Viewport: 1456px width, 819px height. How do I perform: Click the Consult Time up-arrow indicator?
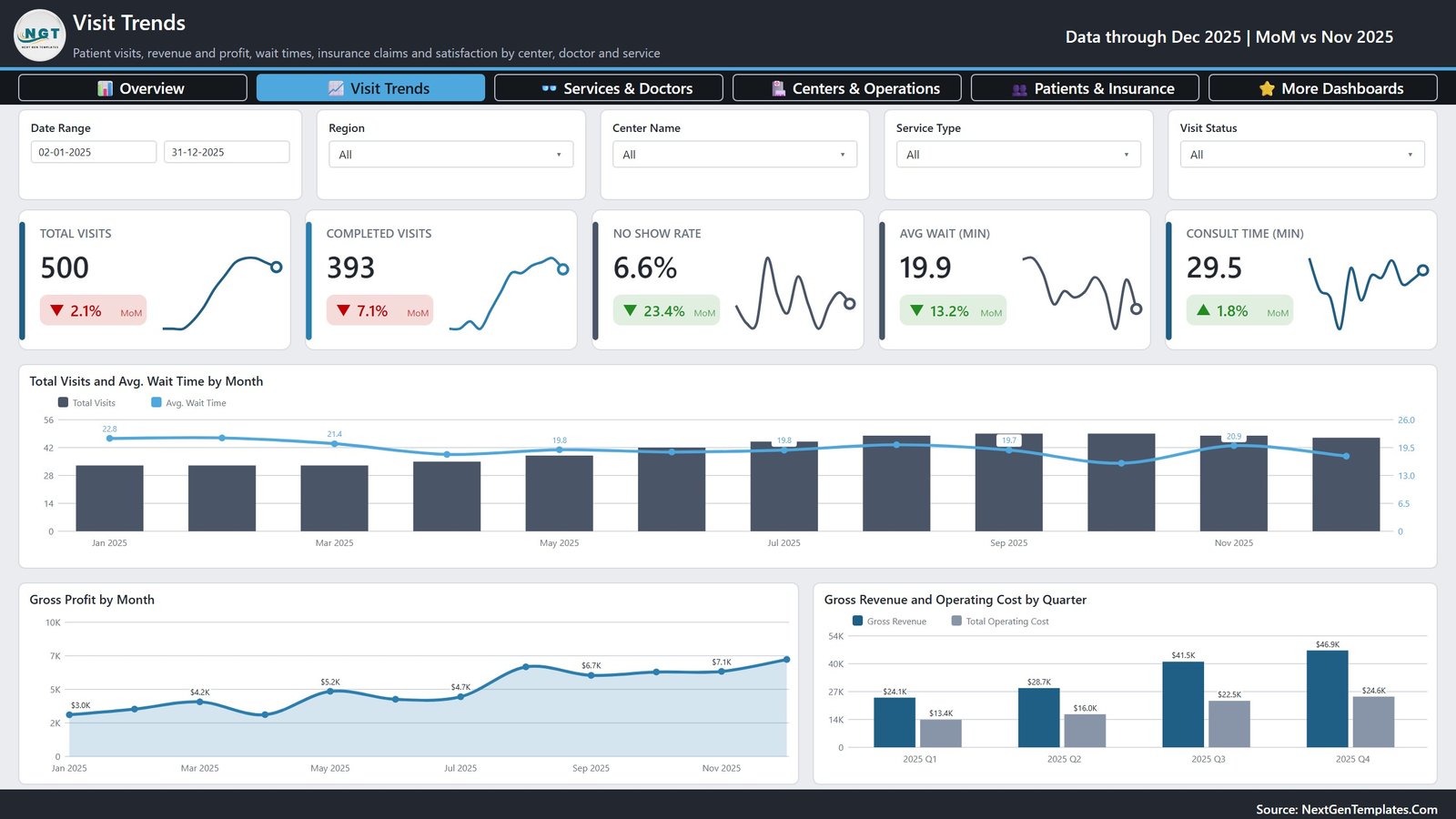pos(1203,310)
